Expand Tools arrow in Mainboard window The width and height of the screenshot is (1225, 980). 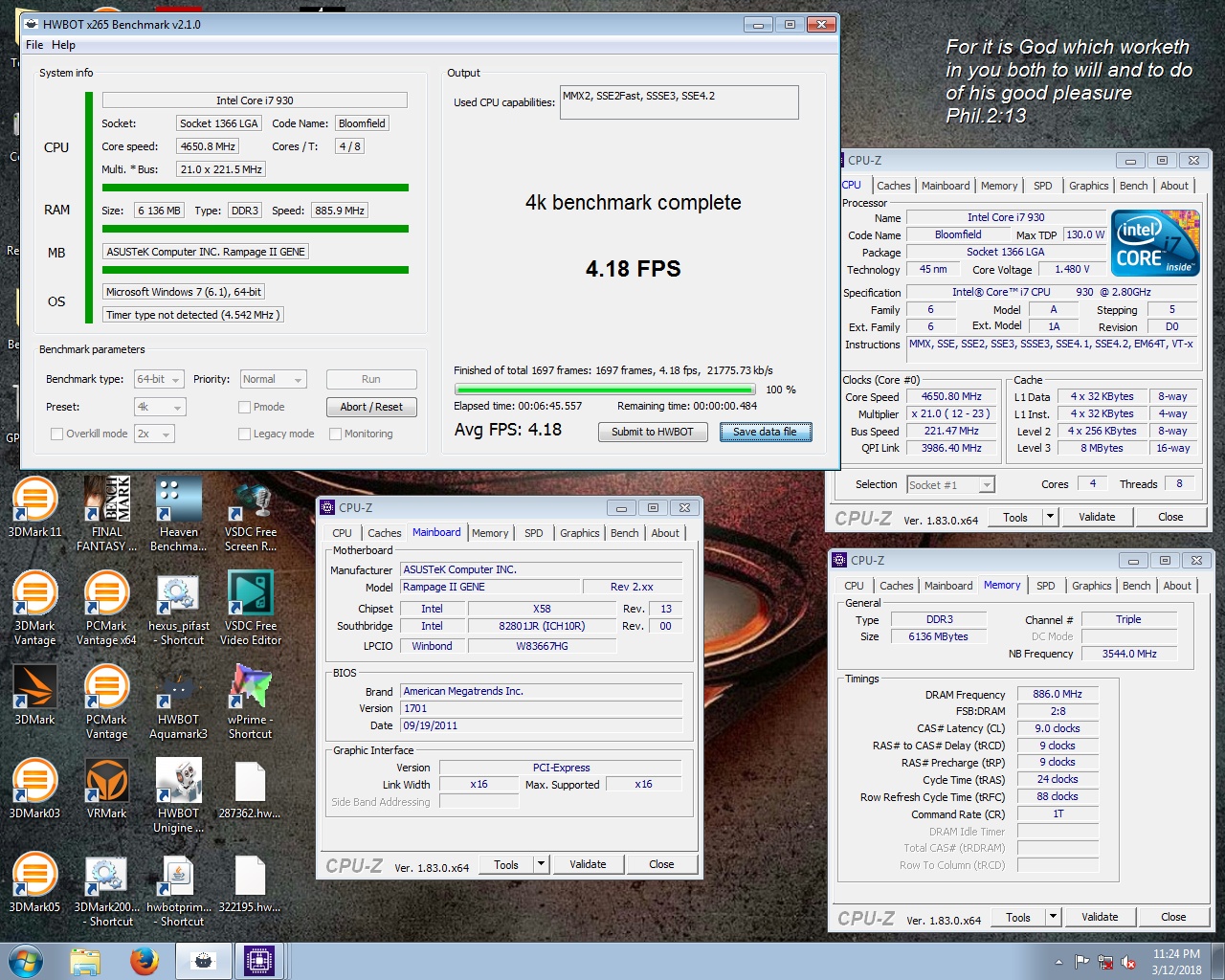[541, 864]
